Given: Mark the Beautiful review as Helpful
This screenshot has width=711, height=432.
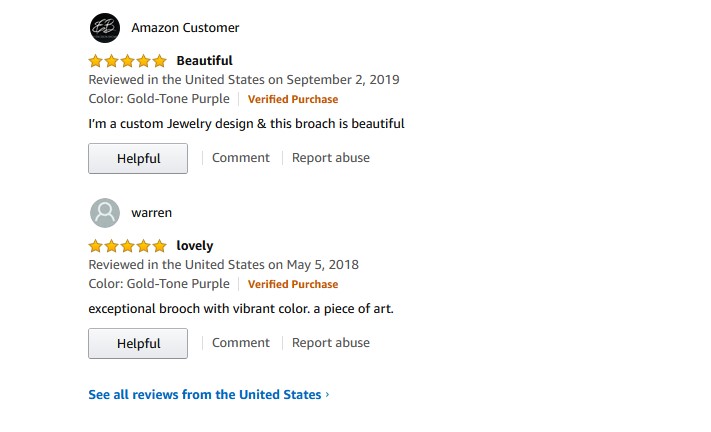Looking at the screenshot, I should pyautogui.click(x=138, y=158).
